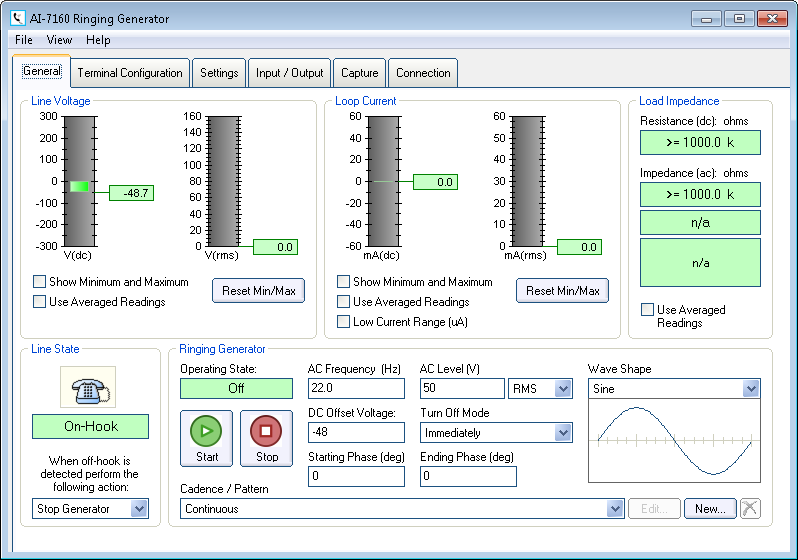Expand the Turn Off Mode dropdown
798x560 pixels.
[x=562, y=433]
